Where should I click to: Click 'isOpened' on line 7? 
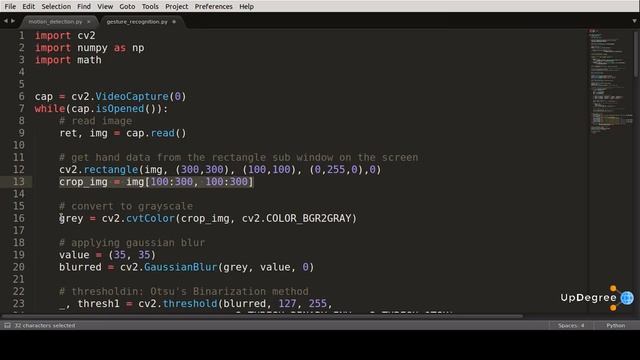[120, 109]
